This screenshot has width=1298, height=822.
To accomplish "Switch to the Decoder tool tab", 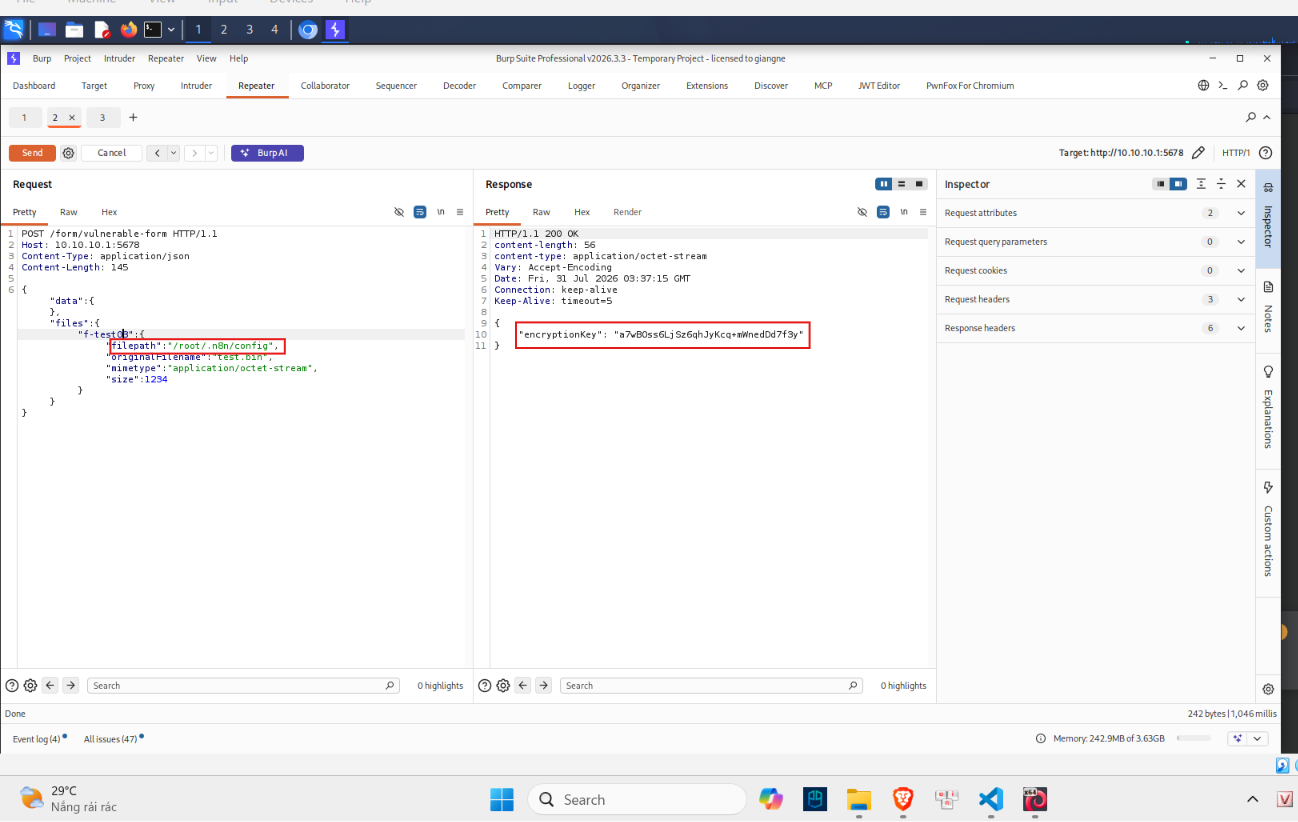I will tap(459, 86).
